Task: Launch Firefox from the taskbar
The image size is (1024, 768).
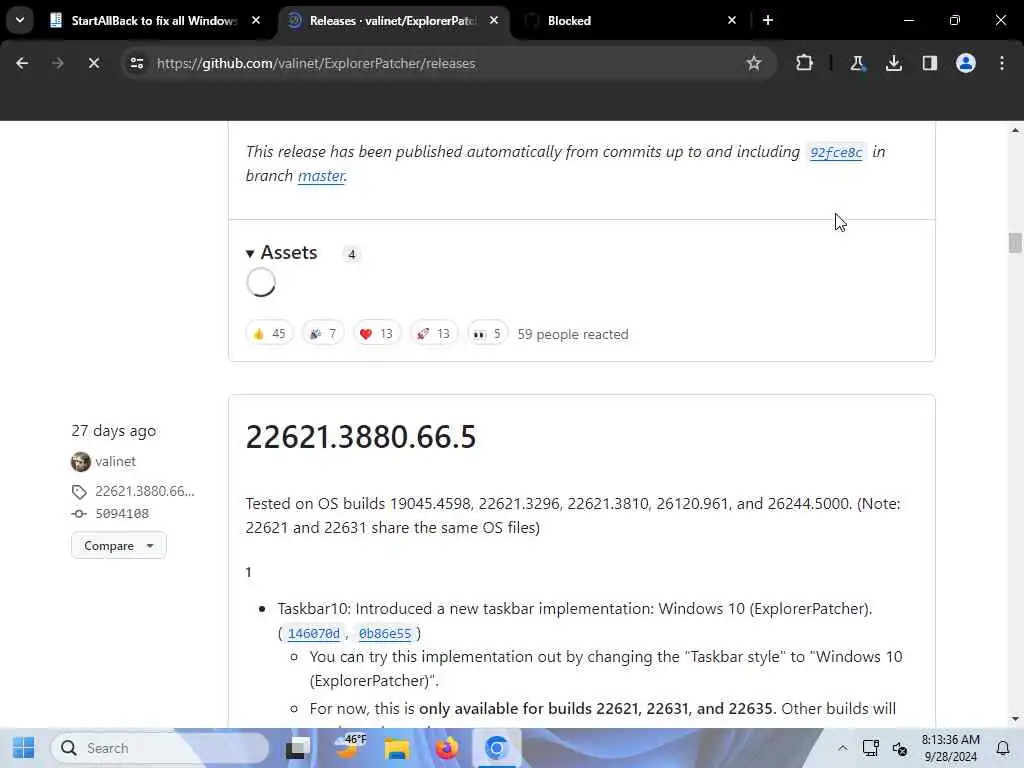Action: click(x=447, y=748)
